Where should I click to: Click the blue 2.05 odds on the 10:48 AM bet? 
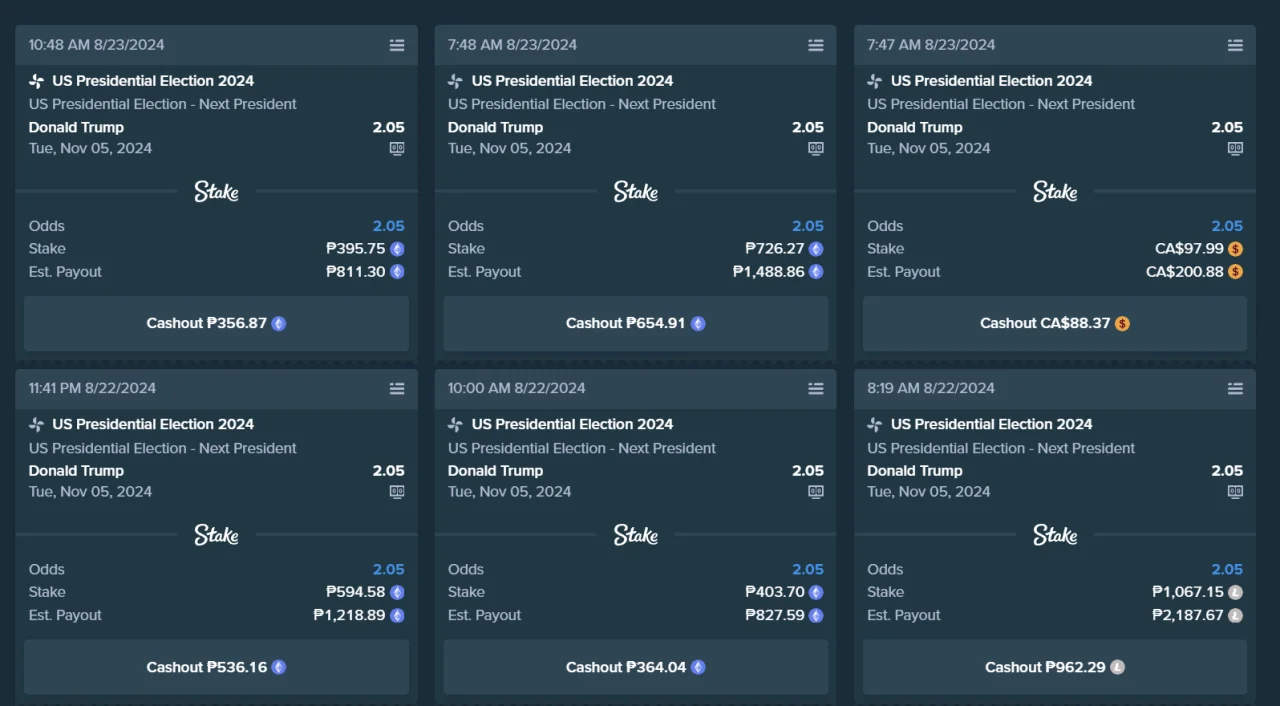(389, 226)
